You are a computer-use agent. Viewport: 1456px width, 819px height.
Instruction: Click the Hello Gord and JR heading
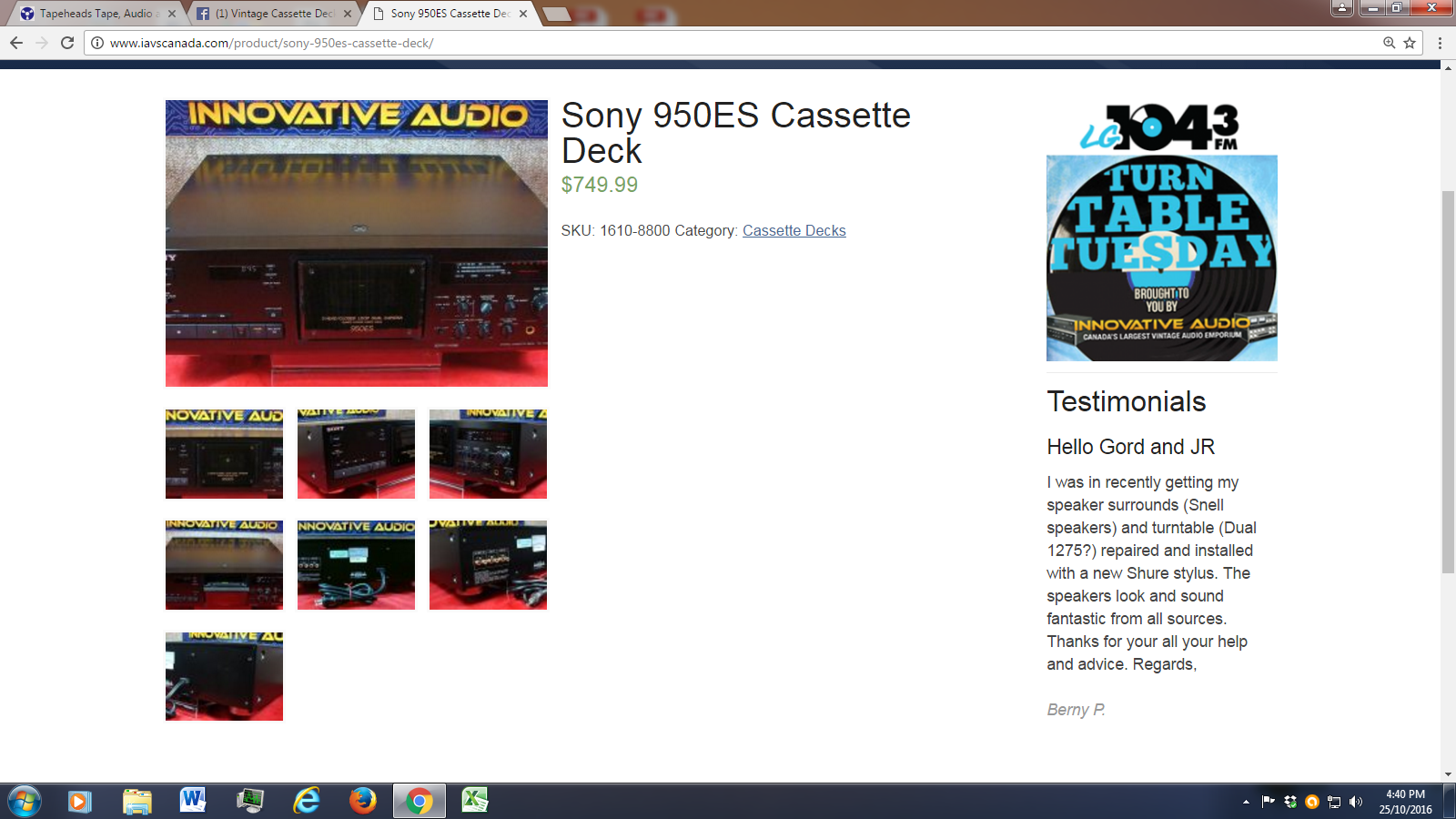(x=1130, y=447)
